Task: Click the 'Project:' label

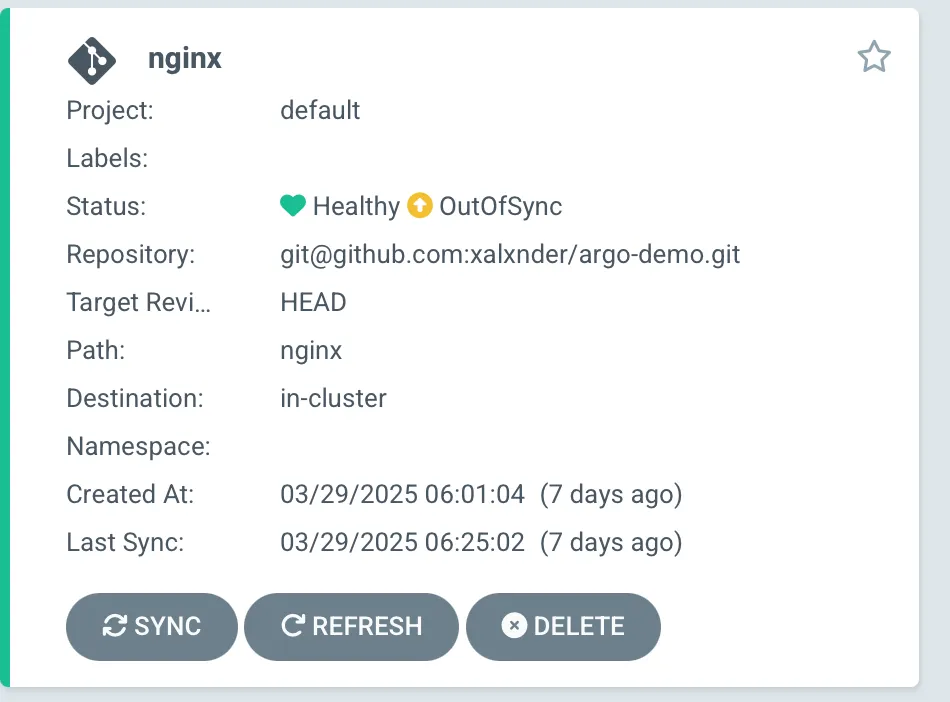Action: tap(110, 110)
